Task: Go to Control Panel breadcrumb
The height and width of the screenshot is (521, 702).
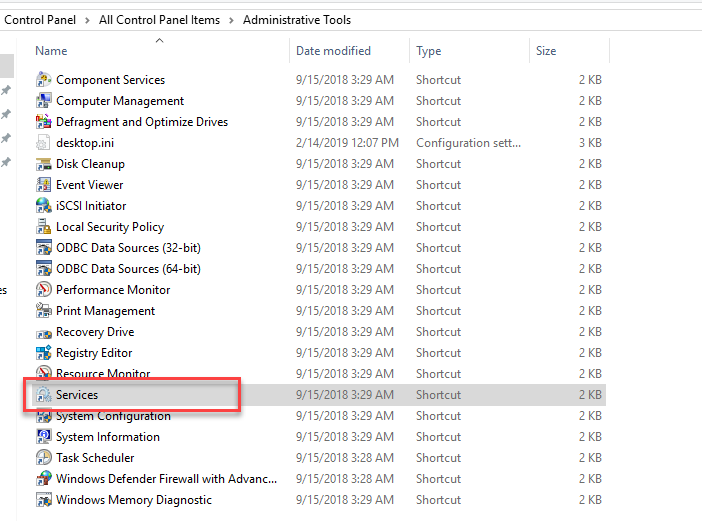Action: [x=41, y=20]
